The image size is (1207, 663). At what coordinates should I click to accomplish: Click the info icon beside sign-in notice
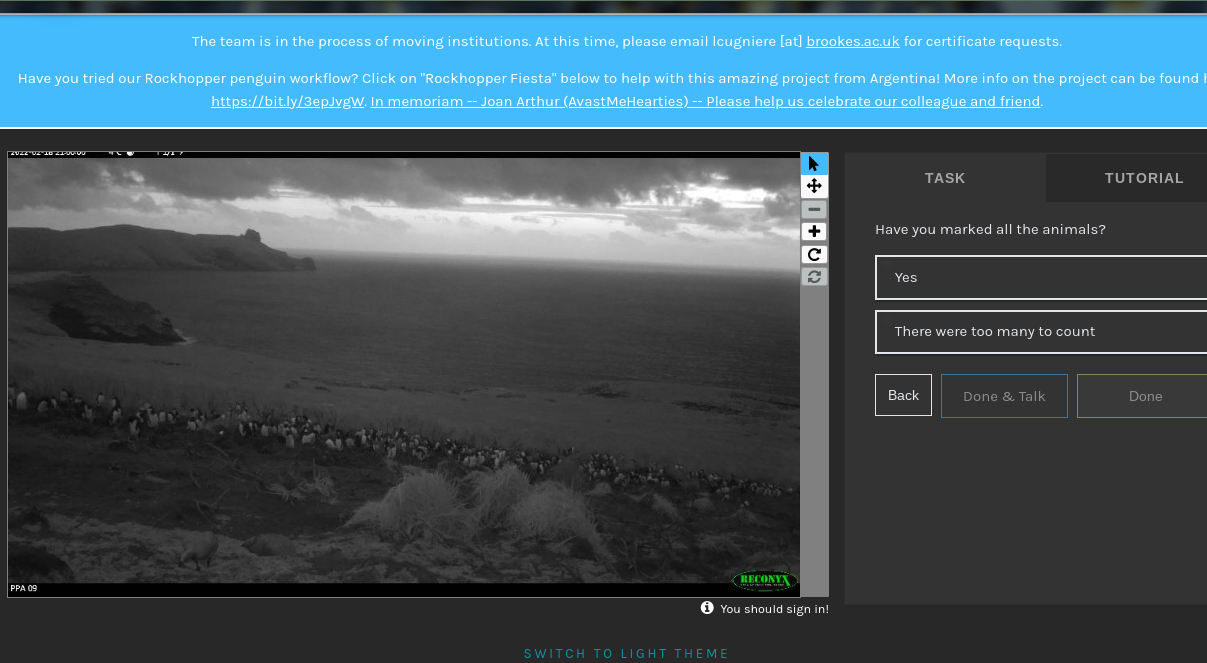[x=707, y=608]
